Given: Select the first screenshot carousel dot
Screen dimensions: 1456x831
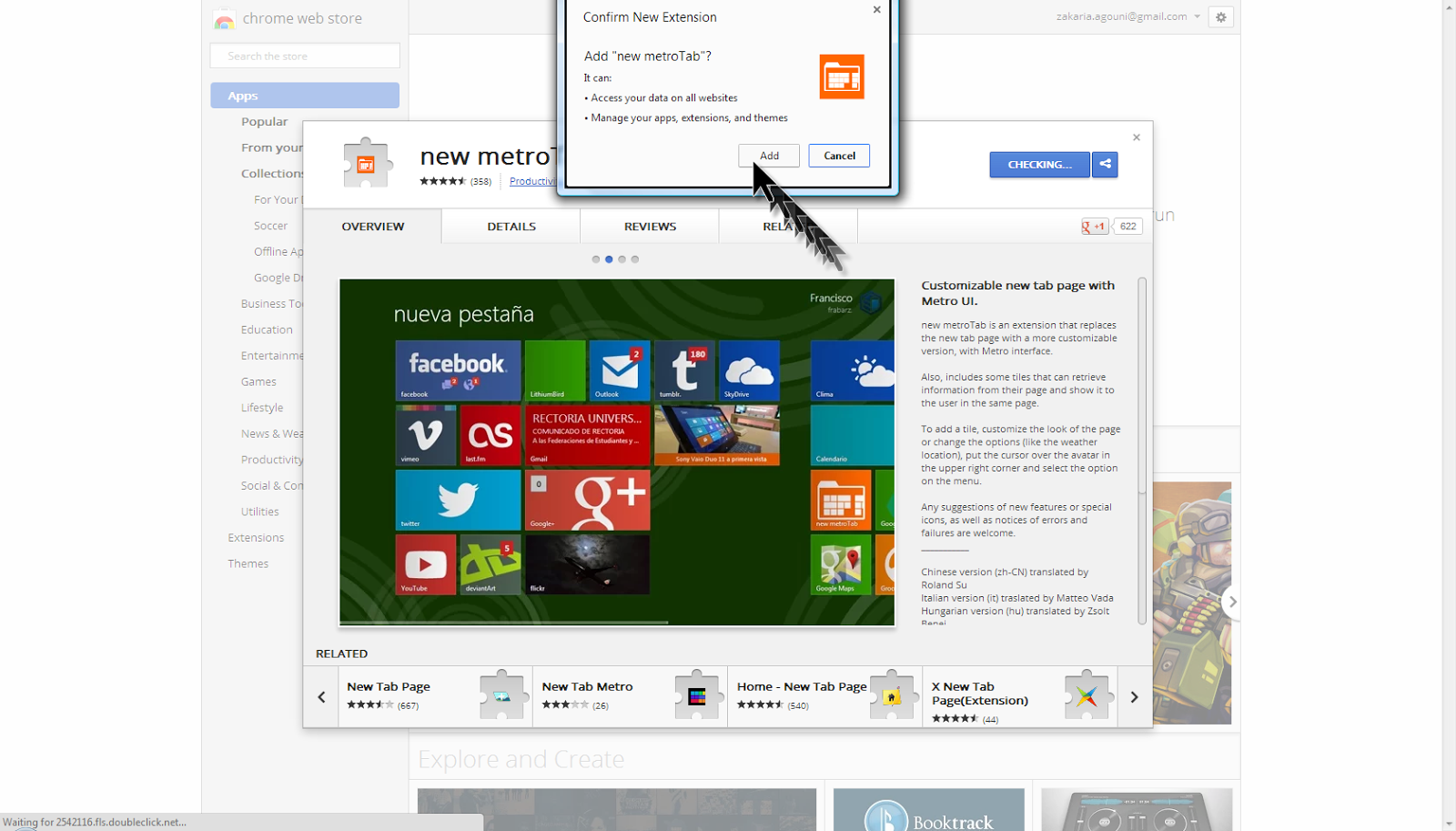Looking at the screenshot, I should [x=596, y=259].
